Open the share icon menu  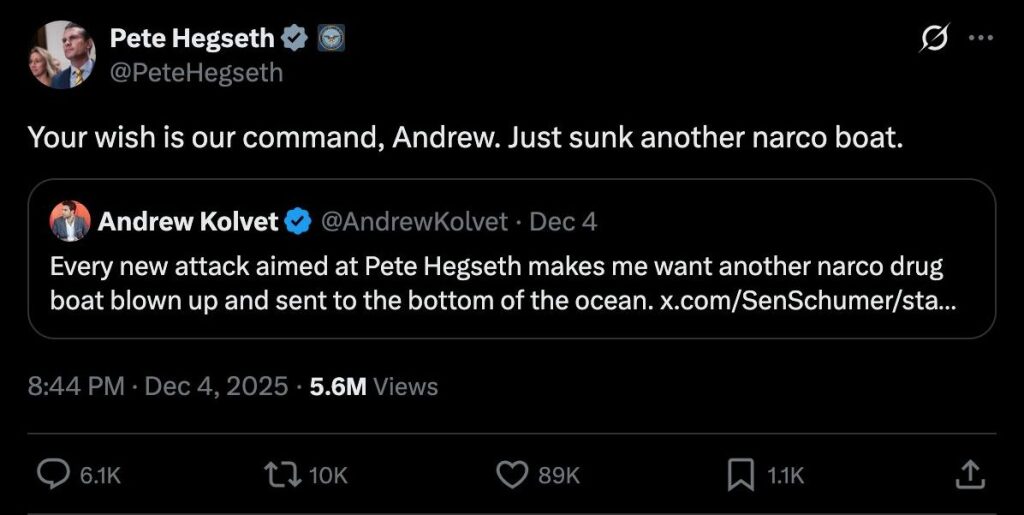click(x=969, y=476)
